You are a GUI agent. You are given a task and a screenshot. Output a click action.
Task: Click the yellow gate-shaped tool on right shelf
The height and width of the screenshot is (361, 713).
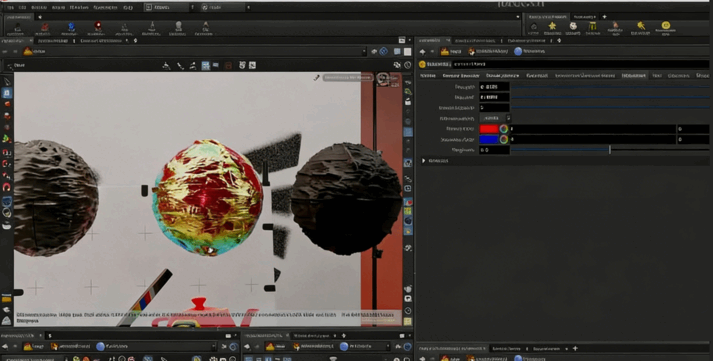coord(592,26)
